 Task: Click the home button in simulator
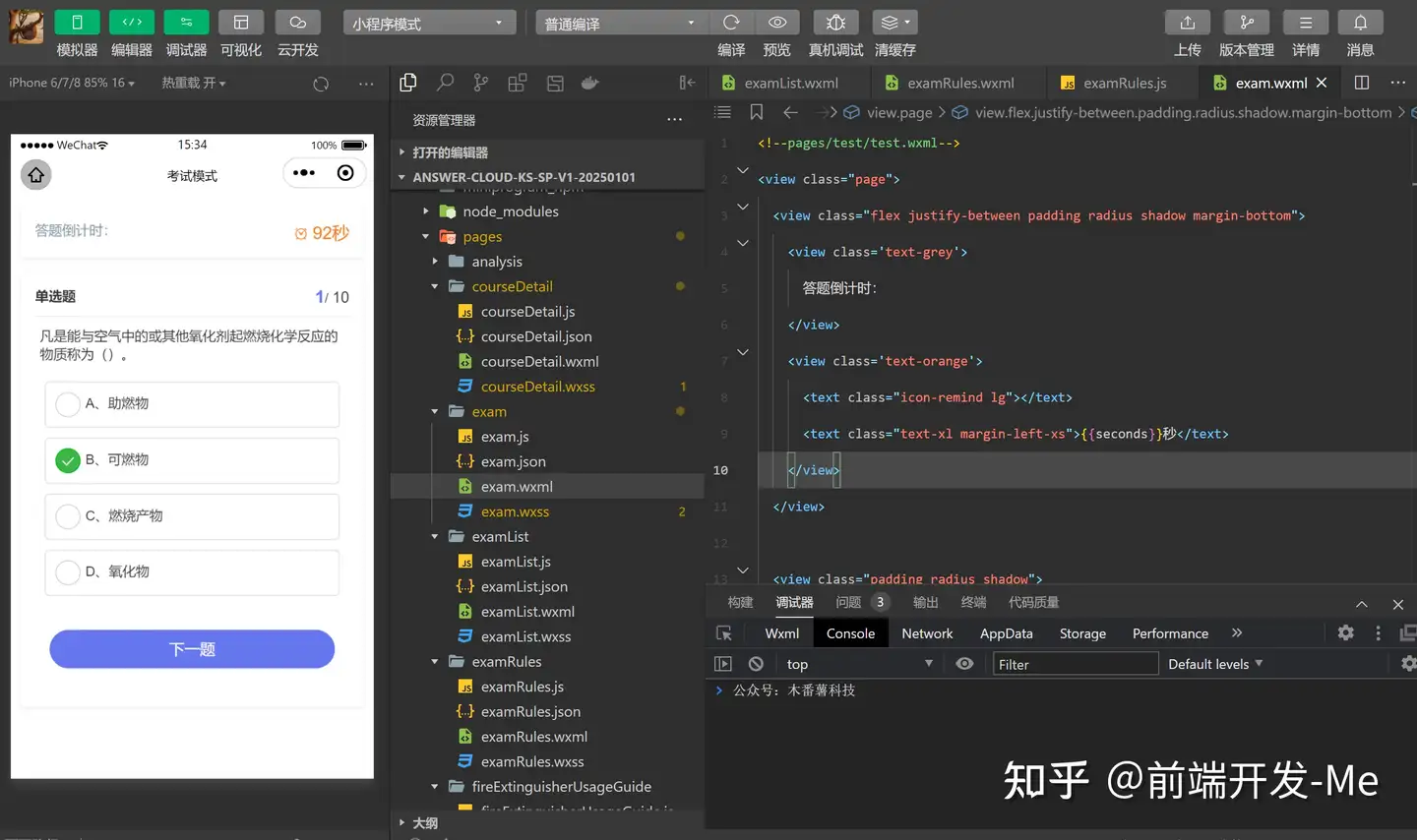pyautogui.click(x=36, y=174)
